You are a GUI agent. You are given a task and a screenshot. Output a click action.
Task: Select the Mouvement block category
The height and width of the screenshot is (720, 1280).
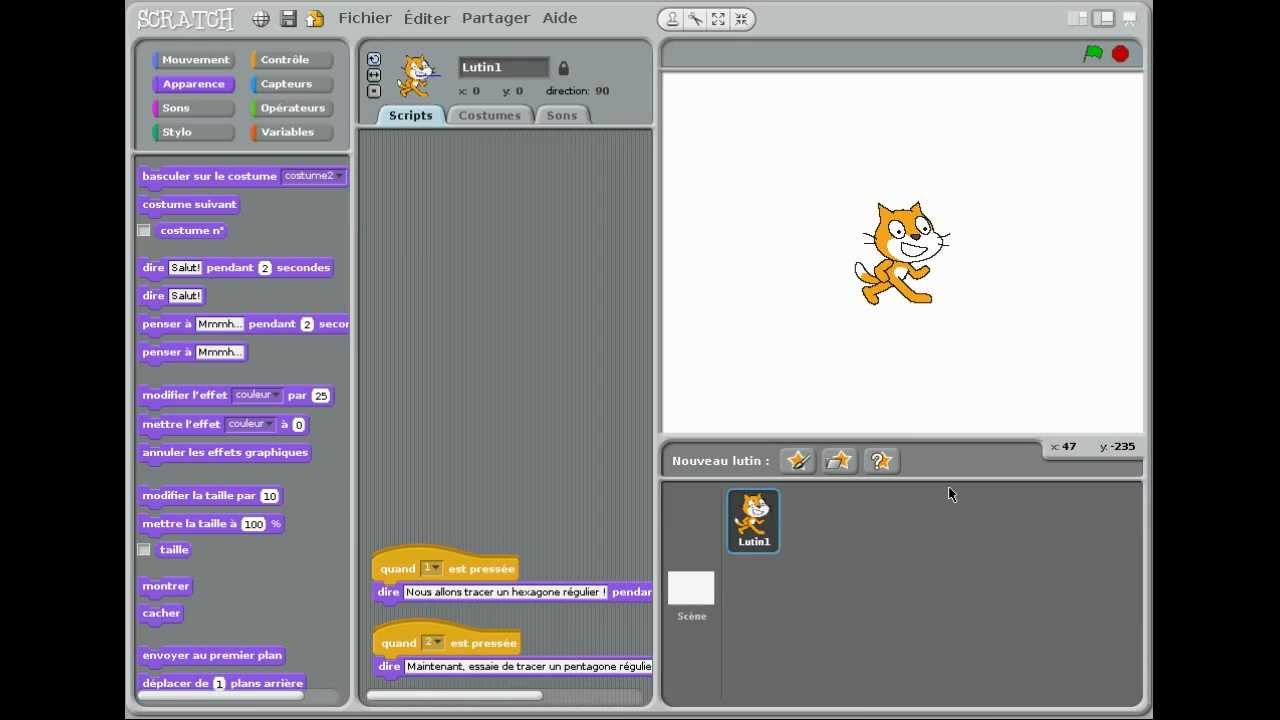tap(195, 60)
